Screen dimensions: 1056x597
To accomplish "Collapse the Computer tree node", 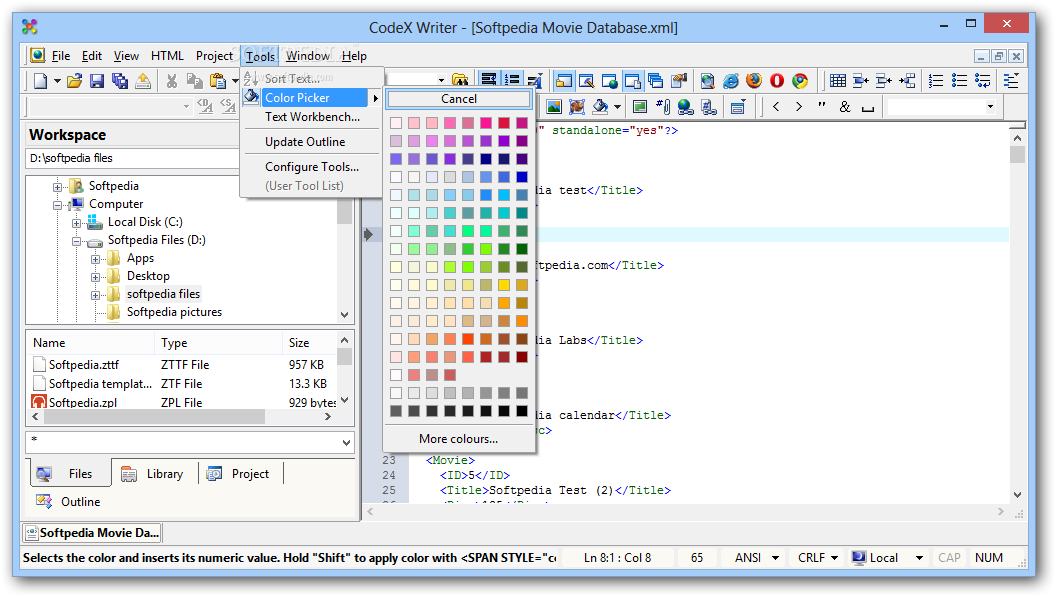I will tap(57, 205).
